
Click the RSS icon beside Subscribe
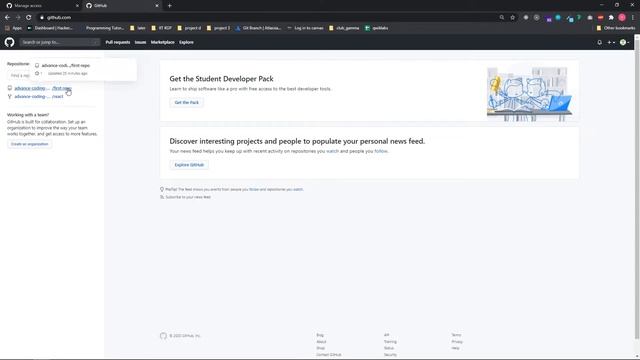tap(162, 197)
